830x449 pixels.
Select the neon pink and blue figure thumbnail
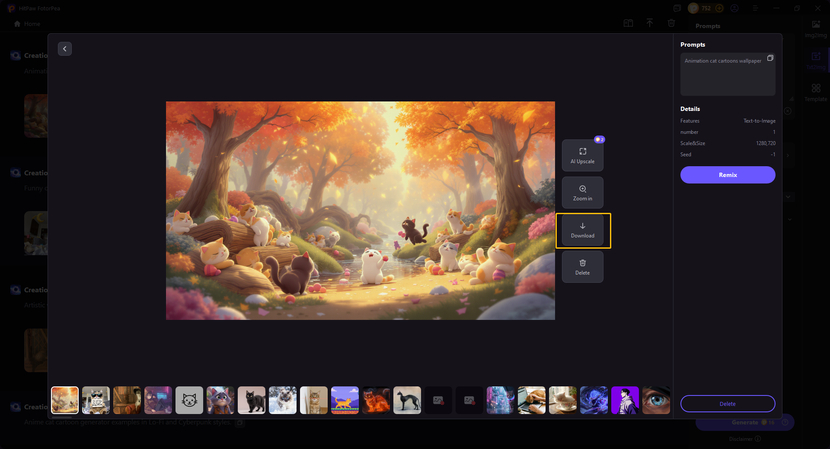[500, 400]
